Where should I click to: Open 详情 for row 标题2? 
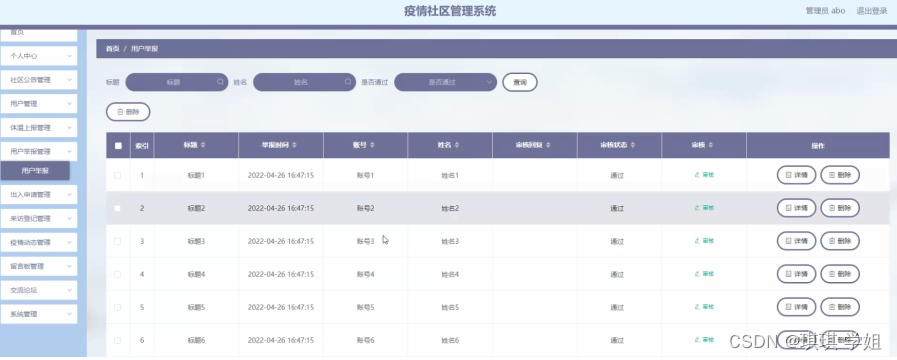click(x=796, y=208)
